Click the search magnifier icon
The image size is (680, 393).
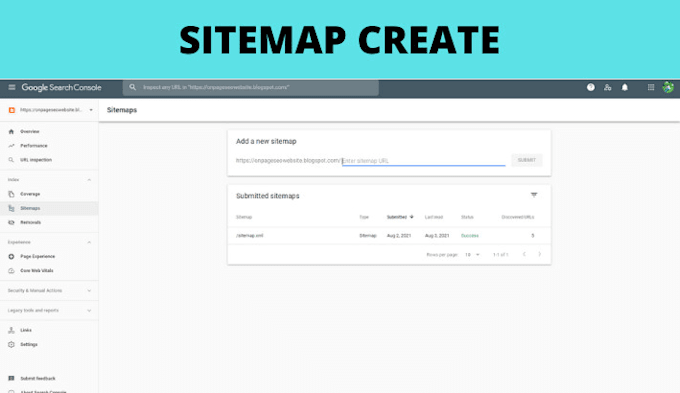point(132,87)
